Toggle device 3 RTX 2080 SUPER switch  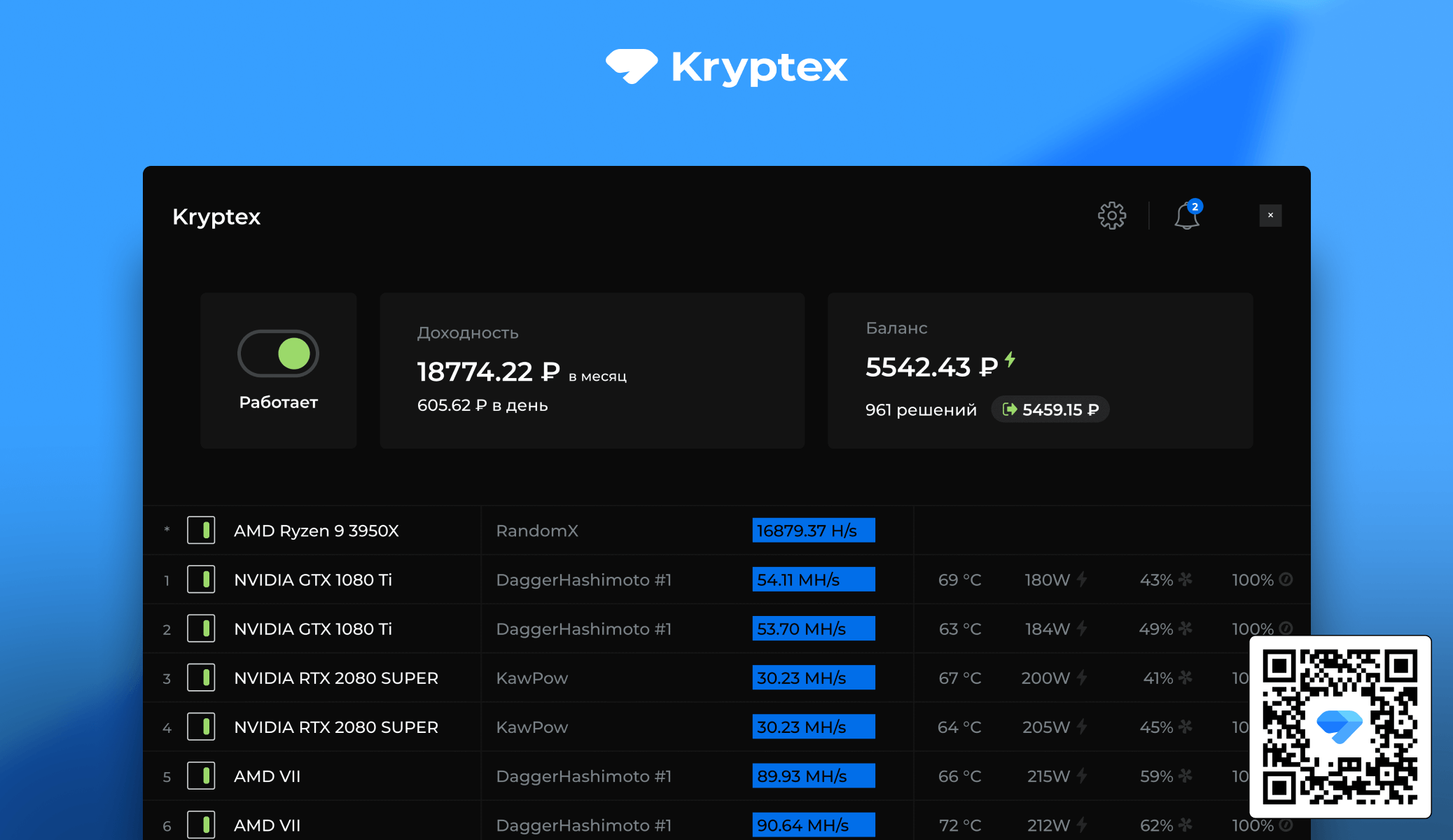[201, 678]
